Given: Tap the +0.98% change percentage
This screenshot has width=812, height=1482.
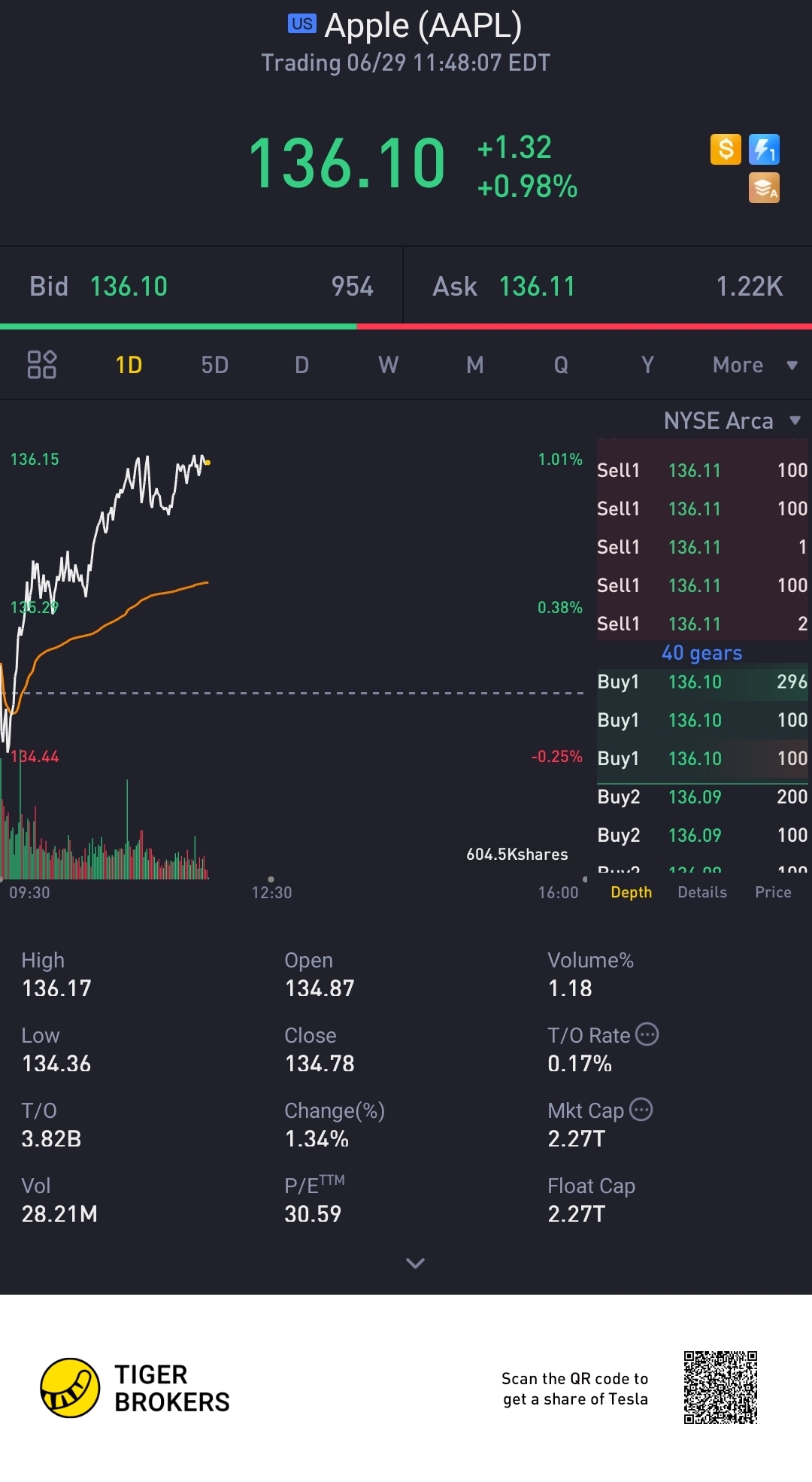Looking at the screenshot, I should point(528,187).
